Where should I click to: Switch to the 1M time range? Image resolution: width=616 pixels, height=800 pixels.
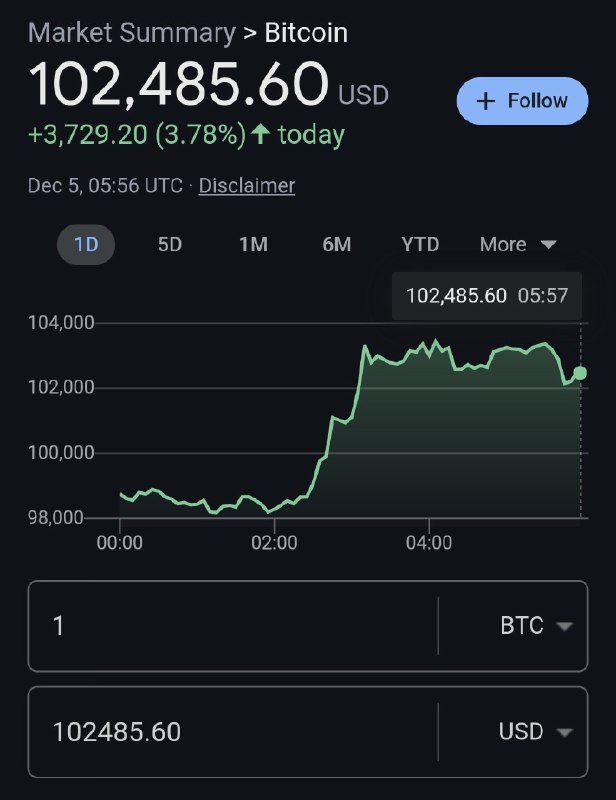point(254,244)
